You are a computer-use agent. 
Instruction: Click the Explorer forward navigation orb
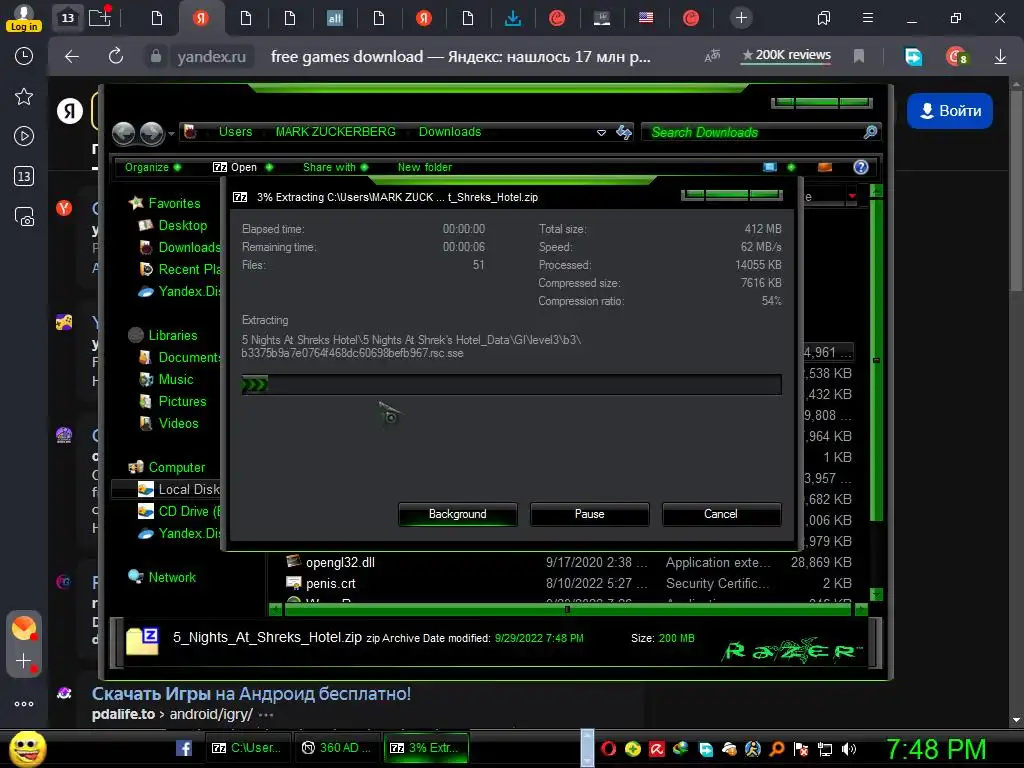point(152,133)
